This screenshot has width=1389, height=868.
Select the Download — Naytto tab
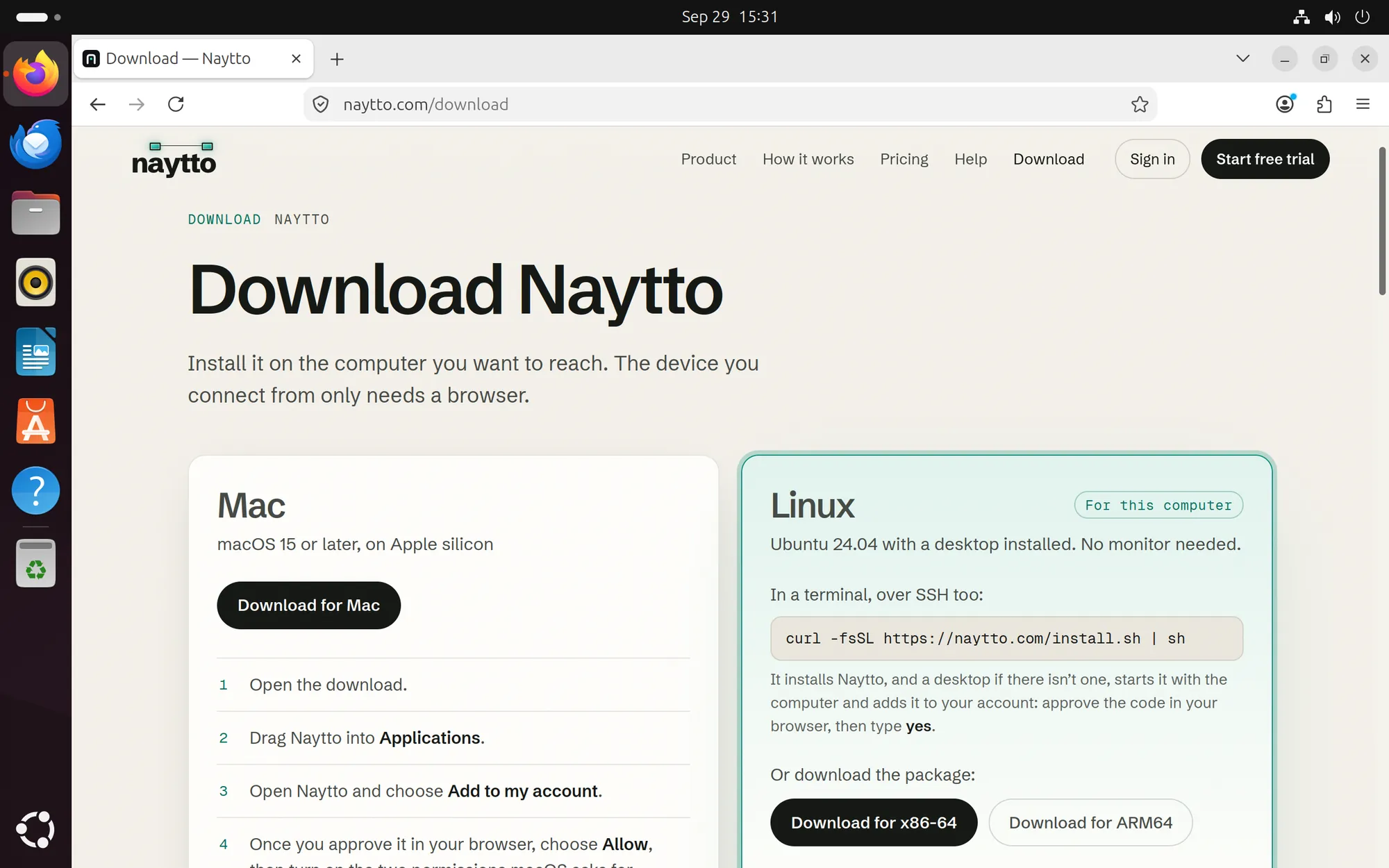click(x=193, y=59)
